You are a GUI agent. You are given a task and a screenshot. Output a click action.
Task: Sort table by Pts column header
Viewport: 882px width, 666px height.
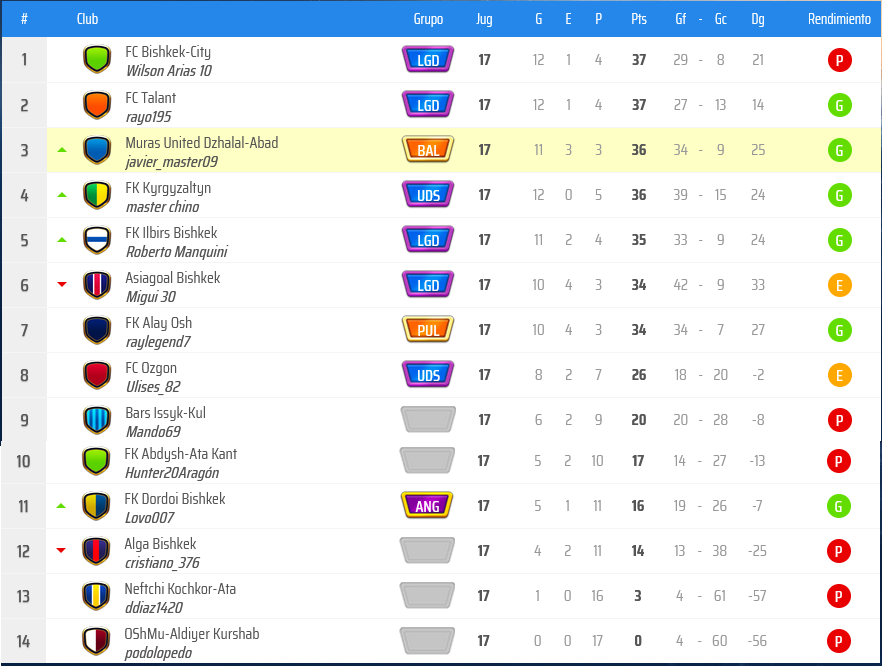point(639,19)
